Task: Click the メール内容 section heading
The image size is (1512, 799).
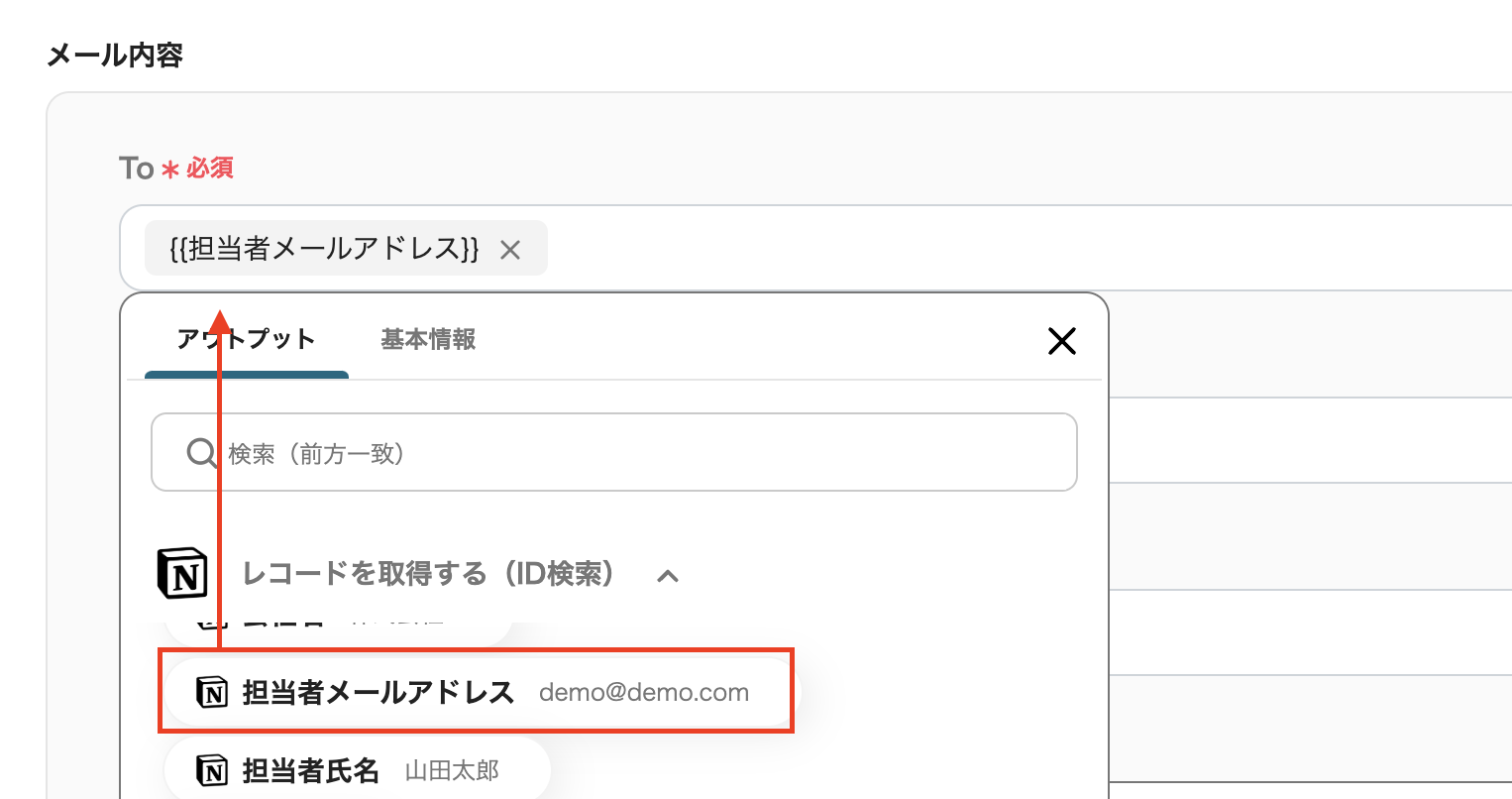Action: [x=115, y=56]
